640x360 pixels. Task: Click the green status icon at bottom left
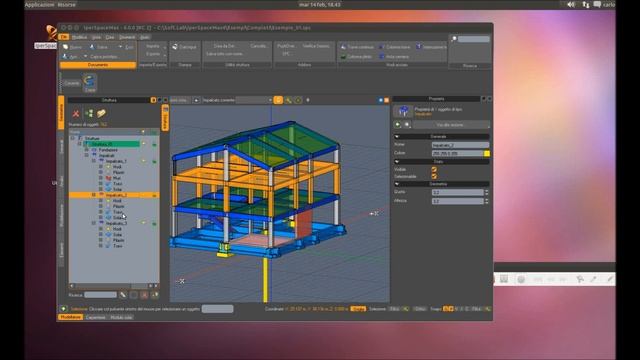[x=64, y=309]
